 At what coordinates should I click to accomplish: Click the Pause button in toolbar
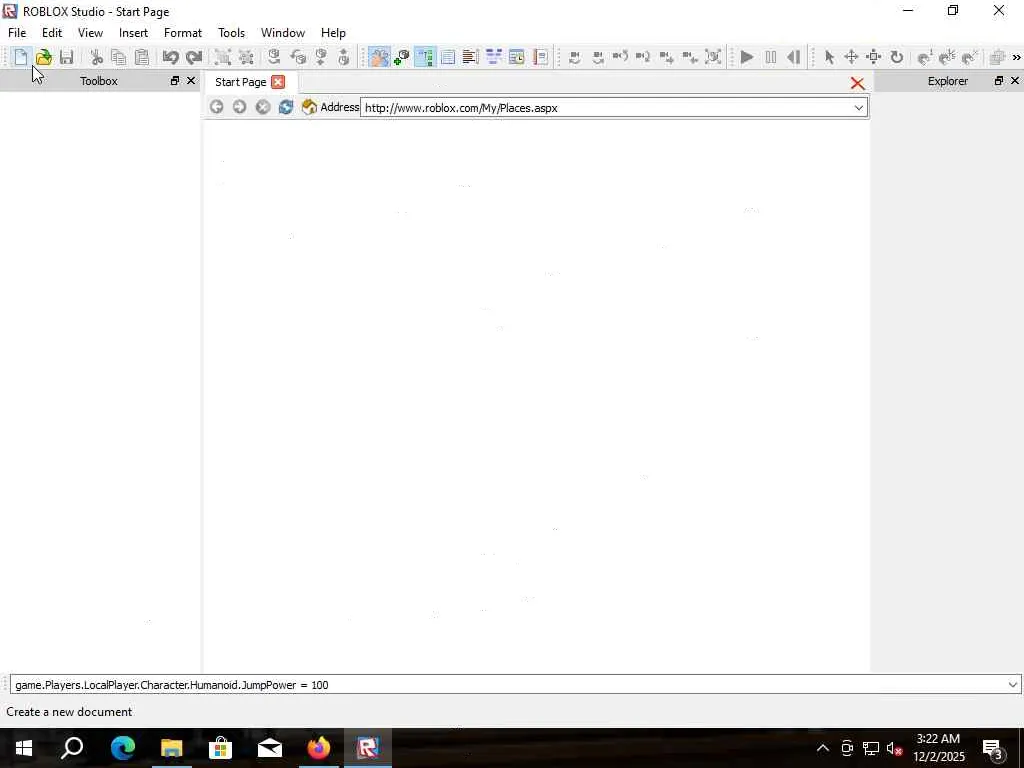(771, 57)
